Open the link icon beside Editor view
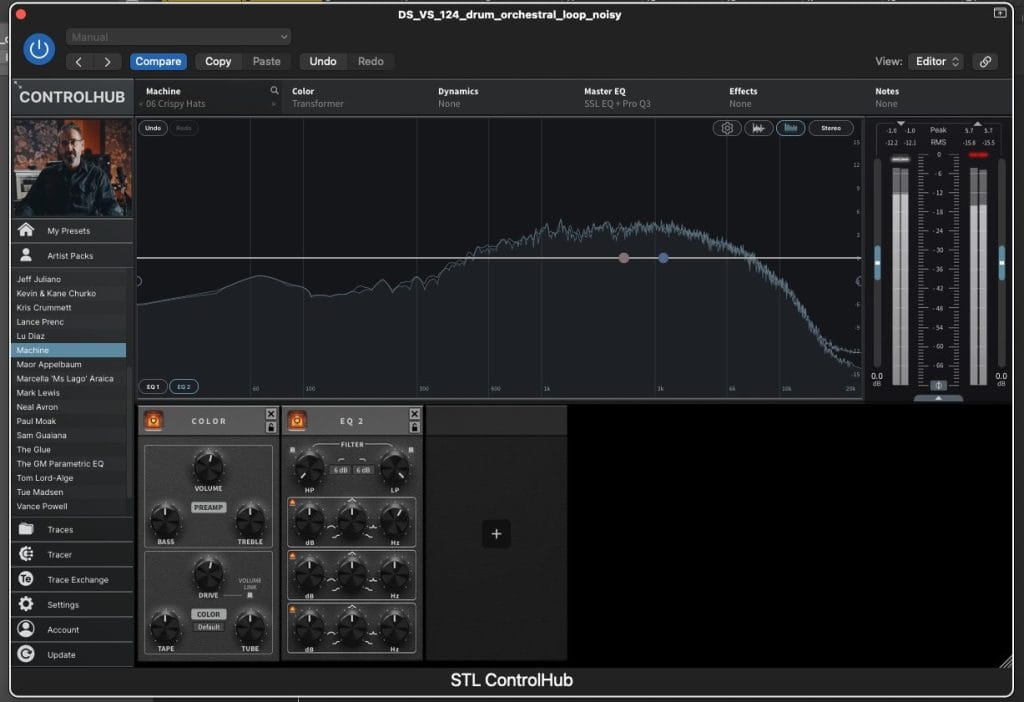This screenshot has width=1024, height=702. [x=985, y=61]
